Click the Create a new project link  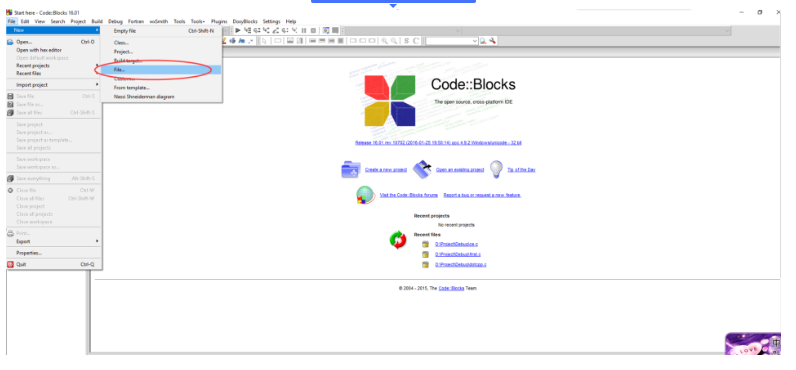[386, 170]
